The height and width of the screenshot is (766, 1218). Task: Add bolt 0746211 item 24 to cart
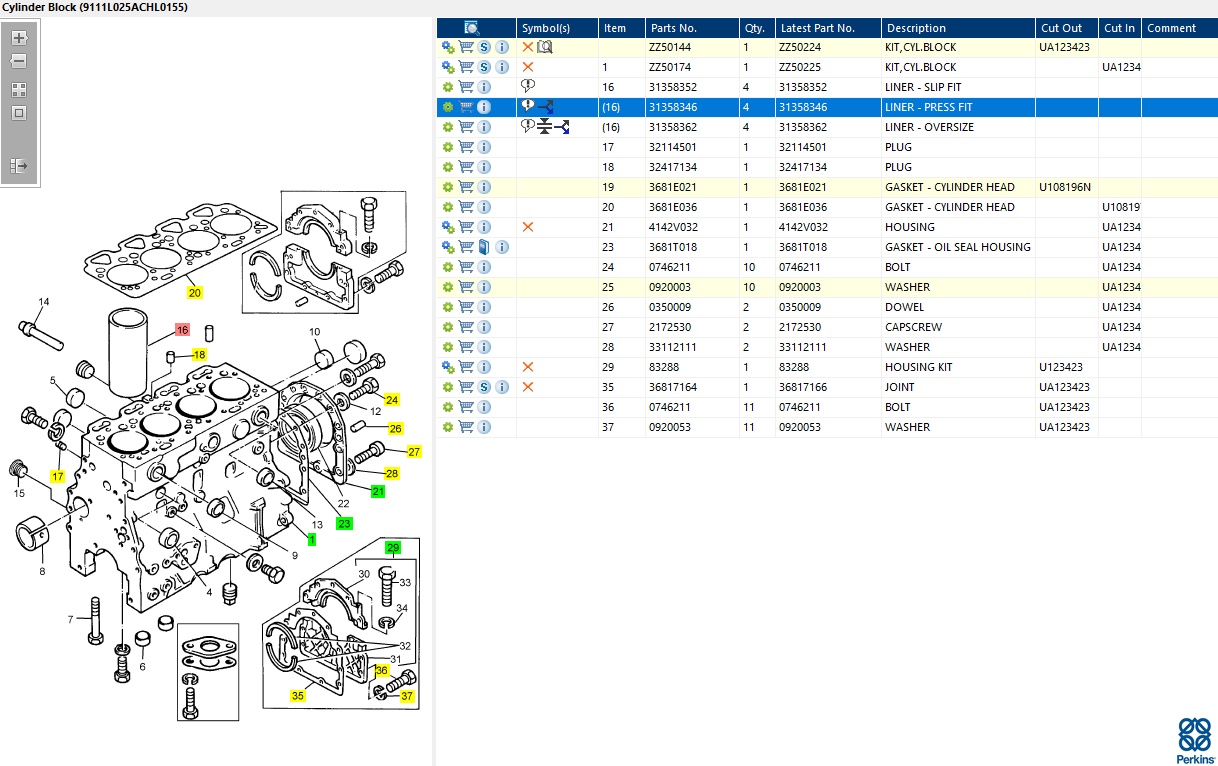tap(466, 267)
